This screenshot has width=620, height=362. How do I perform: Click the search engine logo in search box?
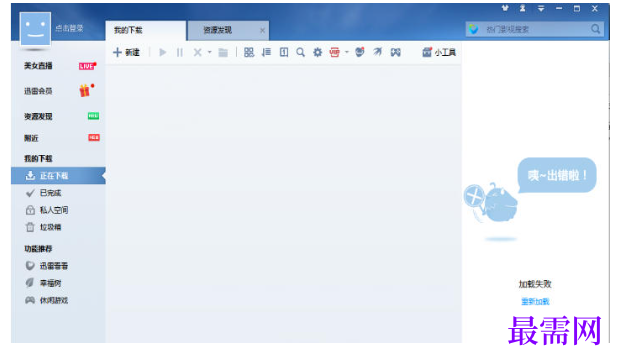point(473,29)
